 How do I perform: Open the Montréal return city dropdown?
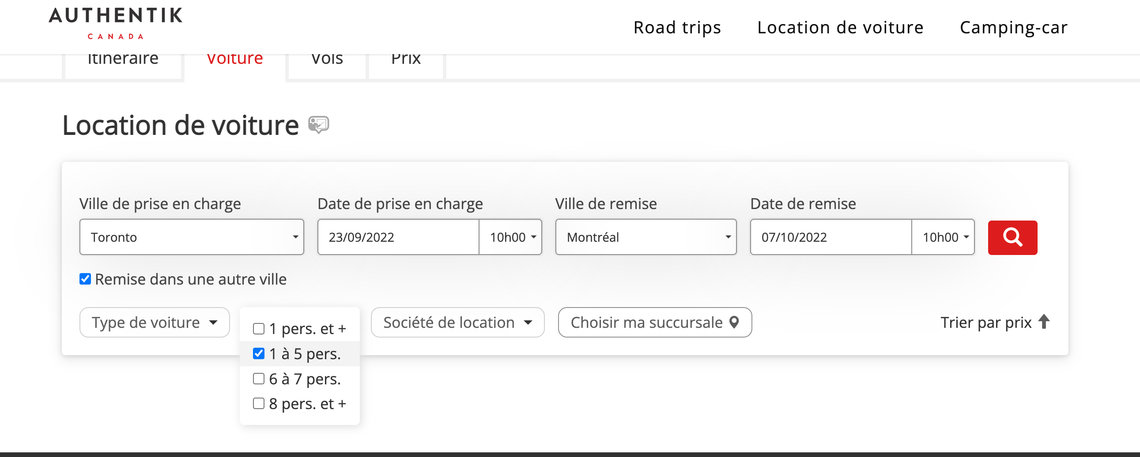point(646,237)
